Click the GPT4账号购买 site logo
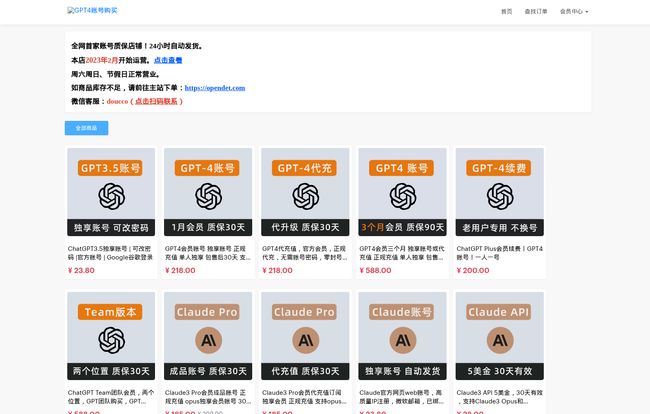This screenshot has width=650, height=414. coord(92,10)
